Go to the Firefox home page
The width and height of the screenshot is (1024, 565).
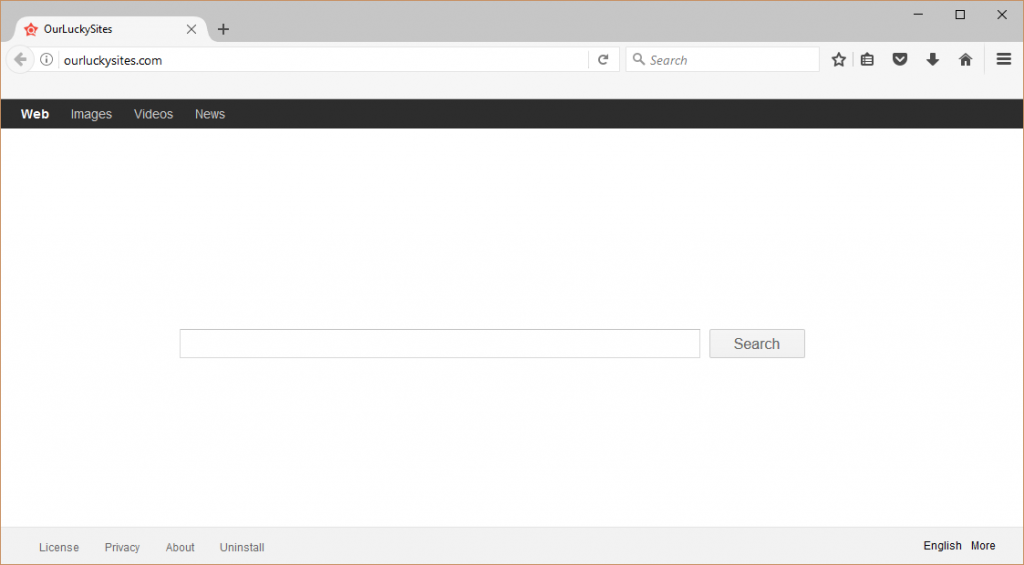pyautogui.click(x=965, y=60)
